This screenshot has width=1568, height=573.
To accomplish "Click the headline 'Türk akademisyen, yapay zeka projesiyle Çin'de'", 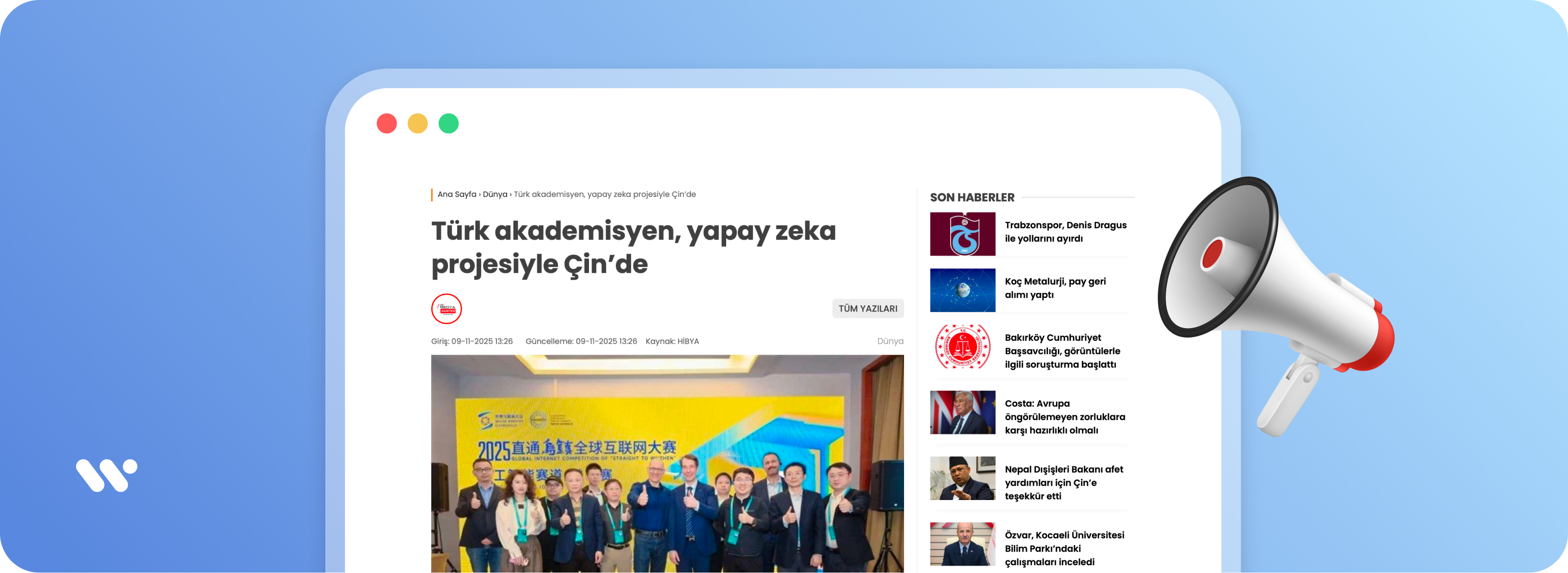I will (633, 247).
